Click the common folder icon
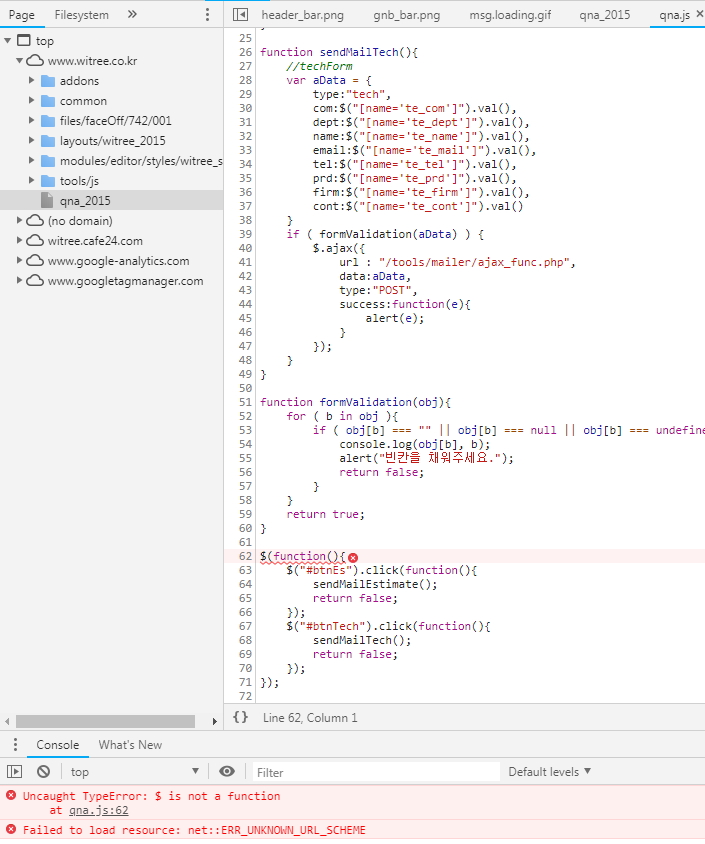Image resolution: width=705 pixels, height=844 pixels. tap(48, 101)
